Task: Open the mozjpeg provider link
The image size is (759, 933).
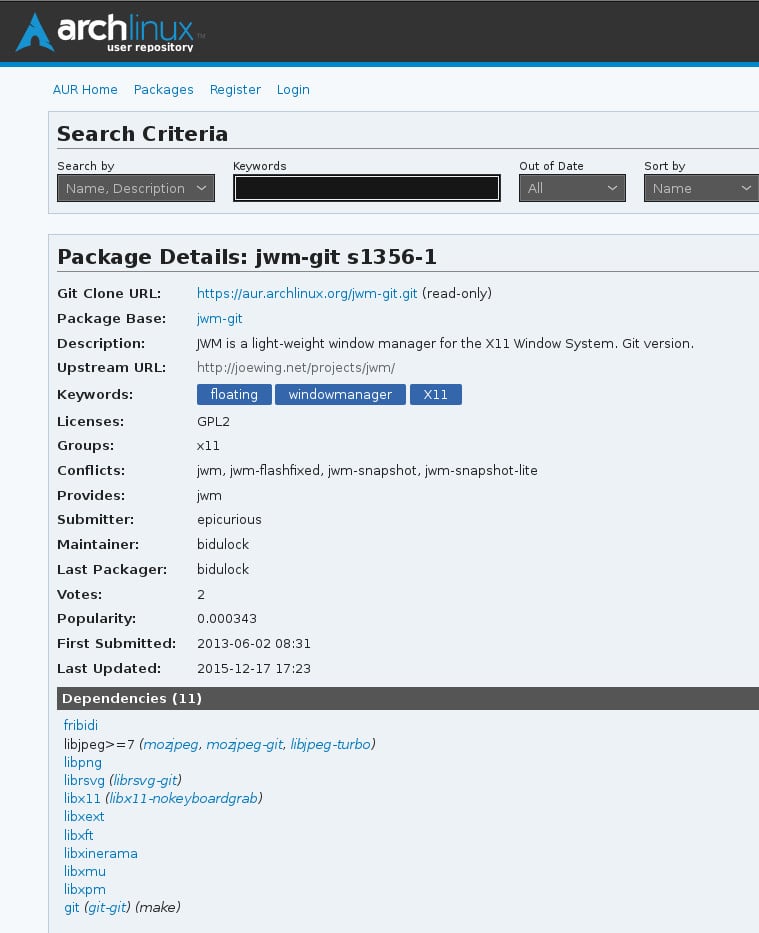Action: click(x=171, y=744)
